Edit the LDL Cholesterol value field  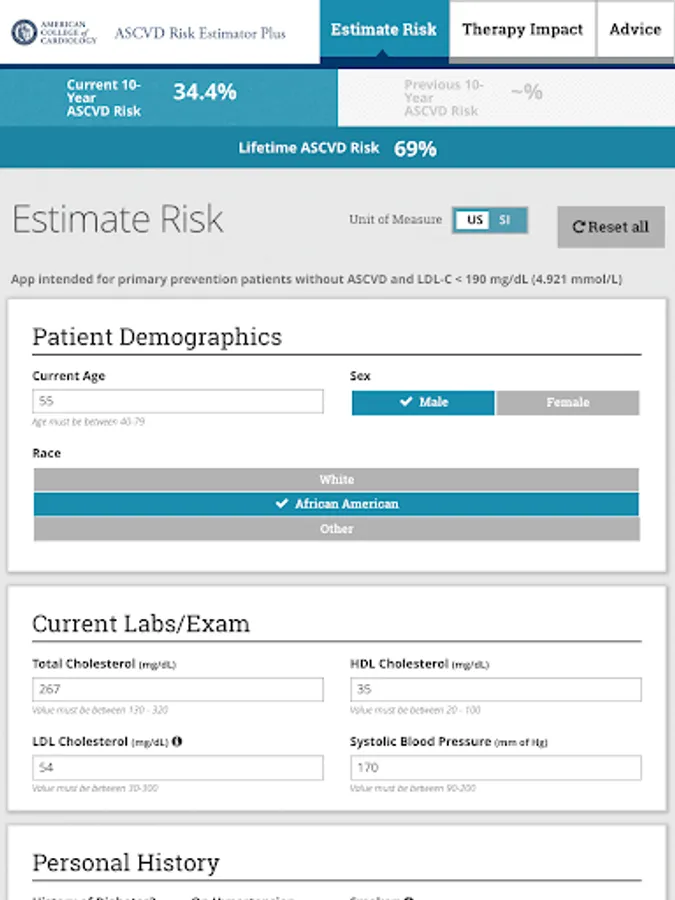[x=177, y=768]
